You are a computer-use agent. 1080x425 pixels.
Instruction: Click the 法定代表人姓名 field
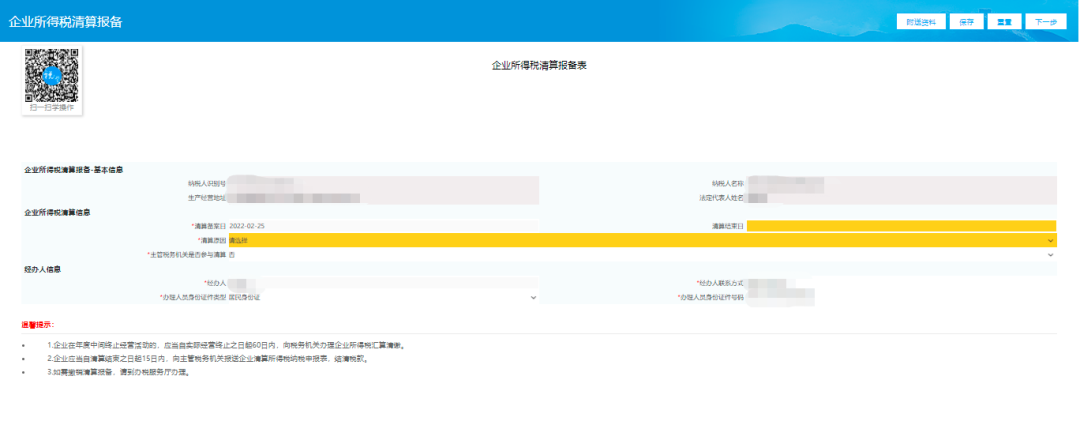click(900, 198)
